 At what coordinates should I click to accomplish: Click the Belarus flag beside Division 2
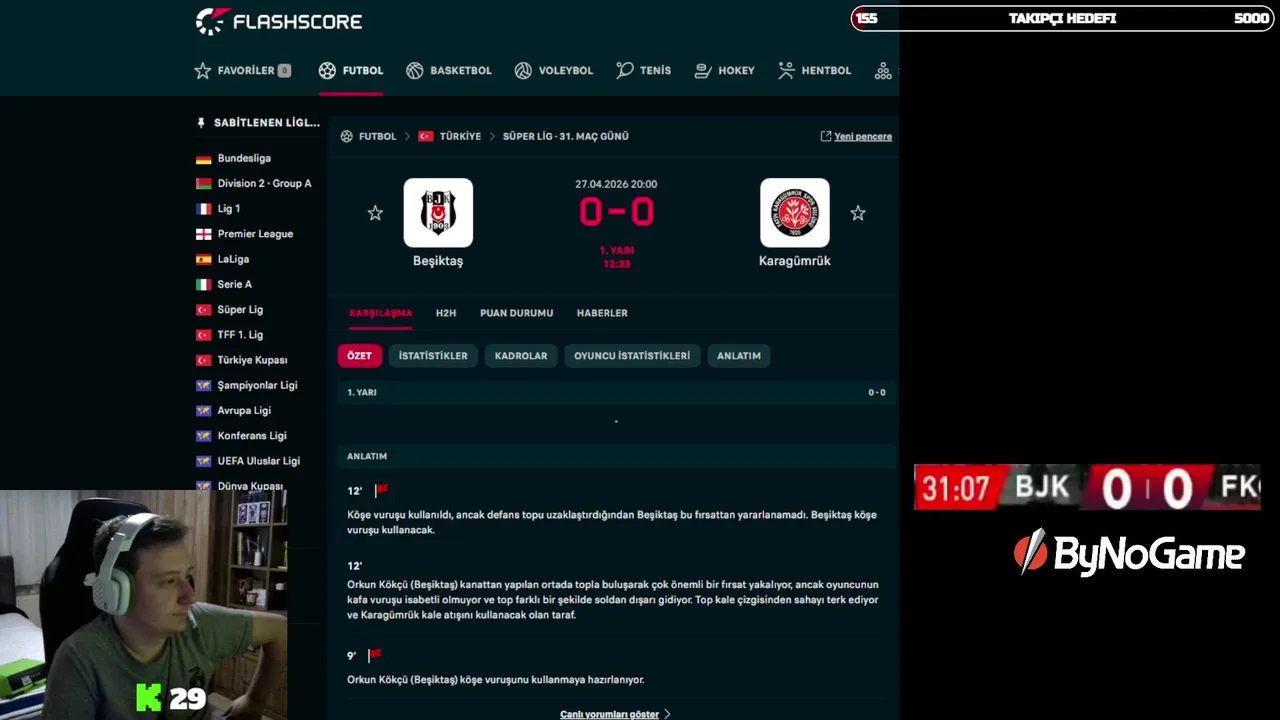pos(203,184)
